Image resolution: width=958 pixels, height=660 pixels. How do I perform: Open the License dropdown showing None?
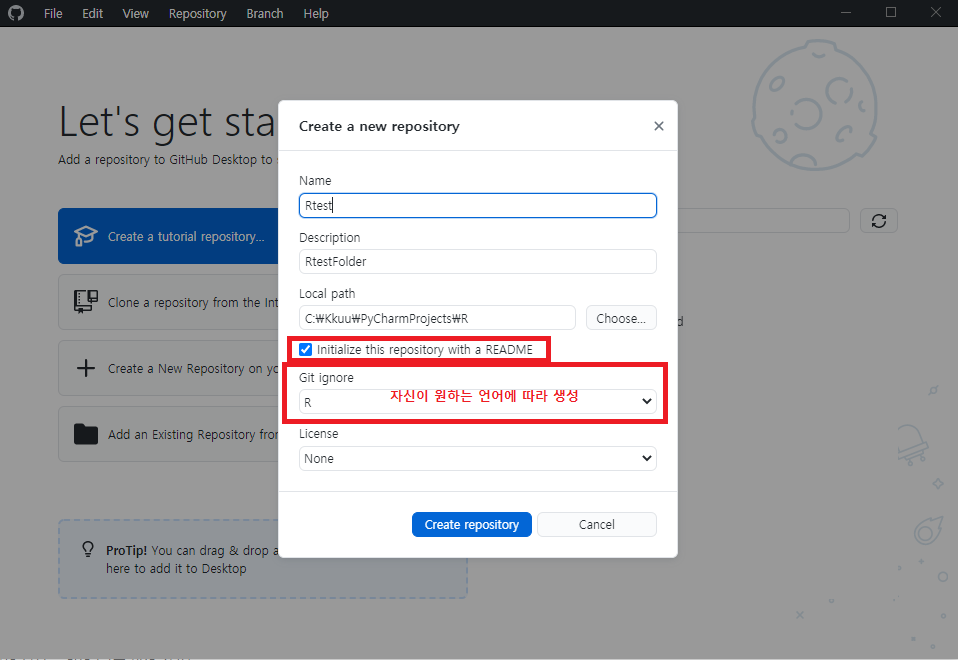tap(478, 458)
